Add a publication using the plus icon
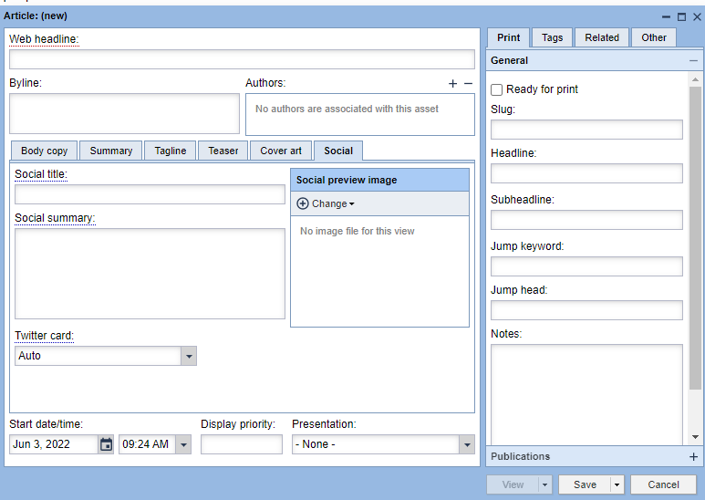Image resolution: width=705 pixels, height=500 pixels. click(694, 457)
